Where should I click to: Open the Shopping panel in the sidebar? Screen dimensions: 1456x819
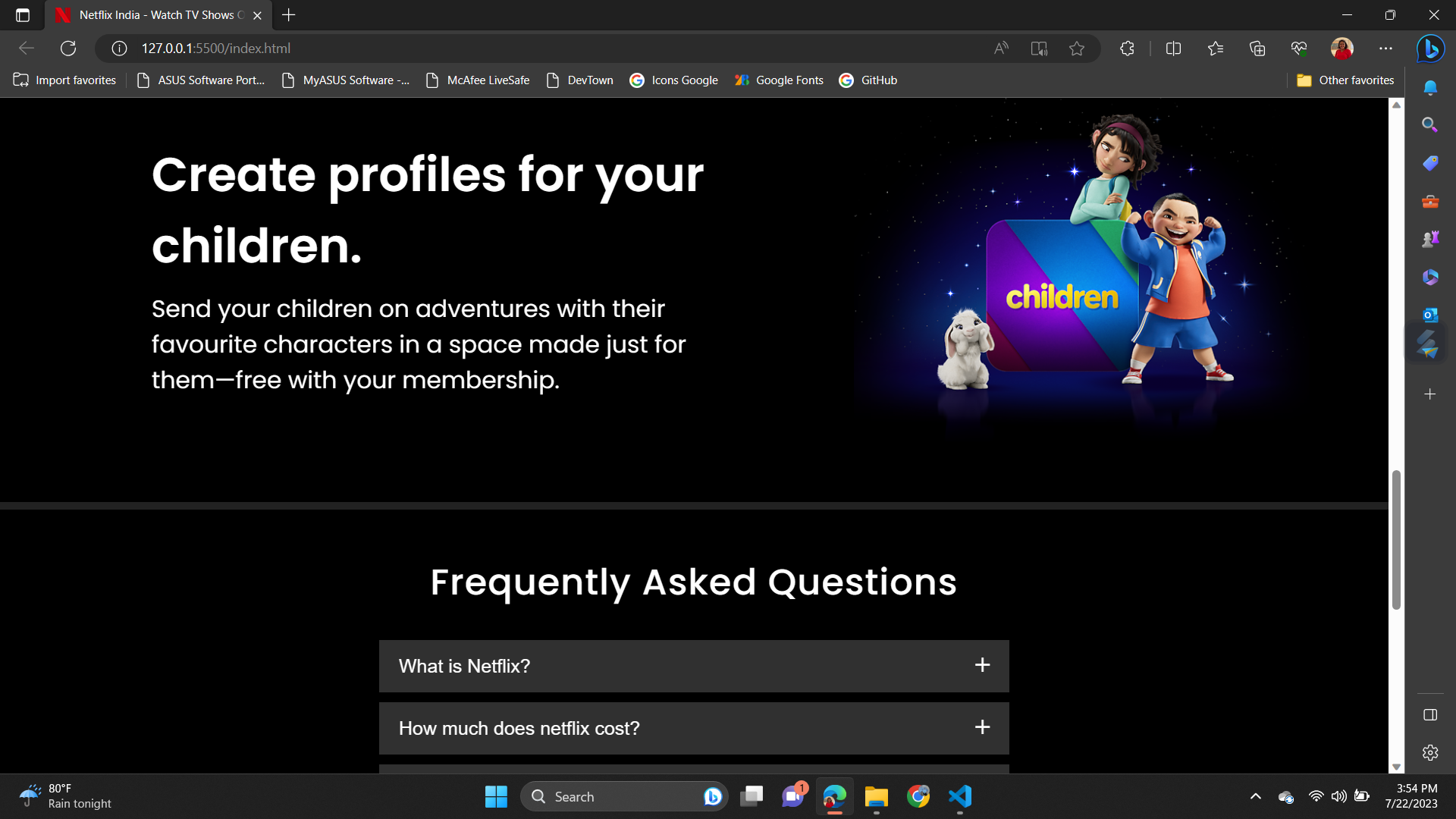click(1430, 162)
